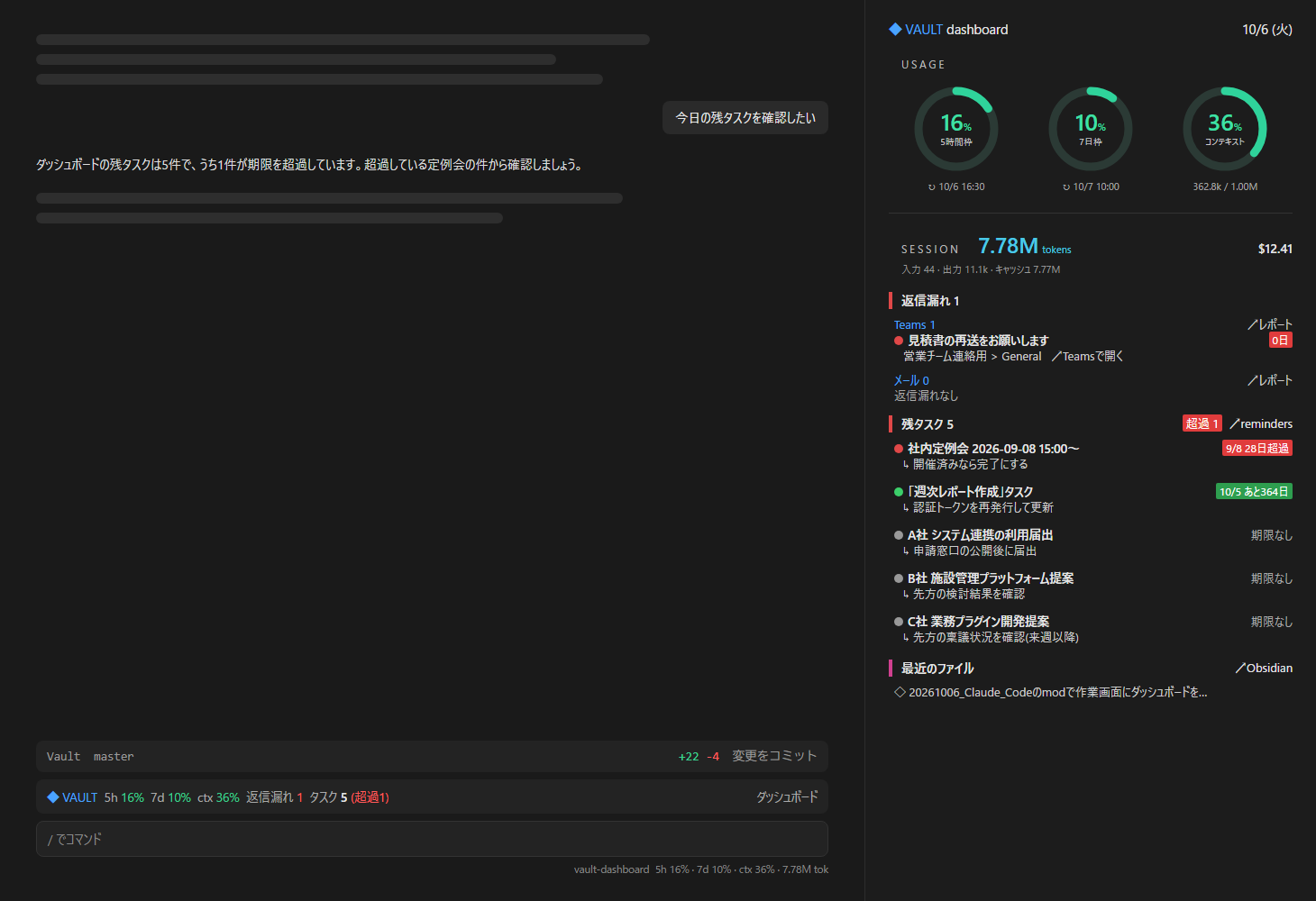The height and width of the screenshot is (901, 1316).
Task: Click the diamond outline icon beside the 20261006_Claude_Code file
Action: point(900,692)
